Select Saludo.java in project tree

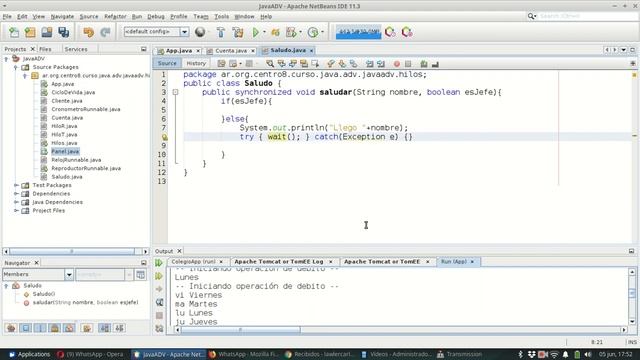click(x=67, y=177)
